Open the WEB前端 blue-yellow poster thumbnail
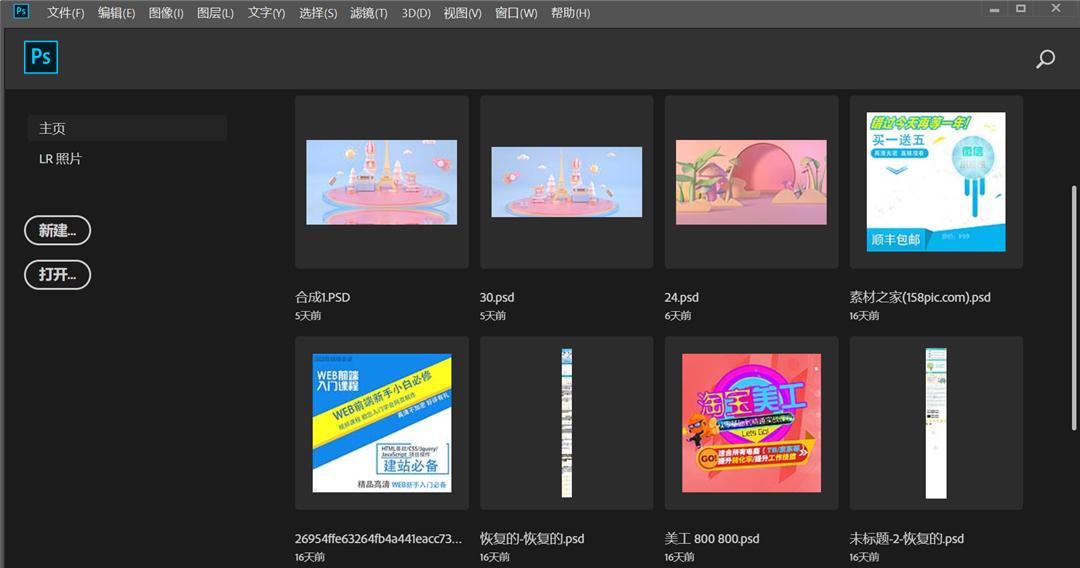 coord(382,423)
